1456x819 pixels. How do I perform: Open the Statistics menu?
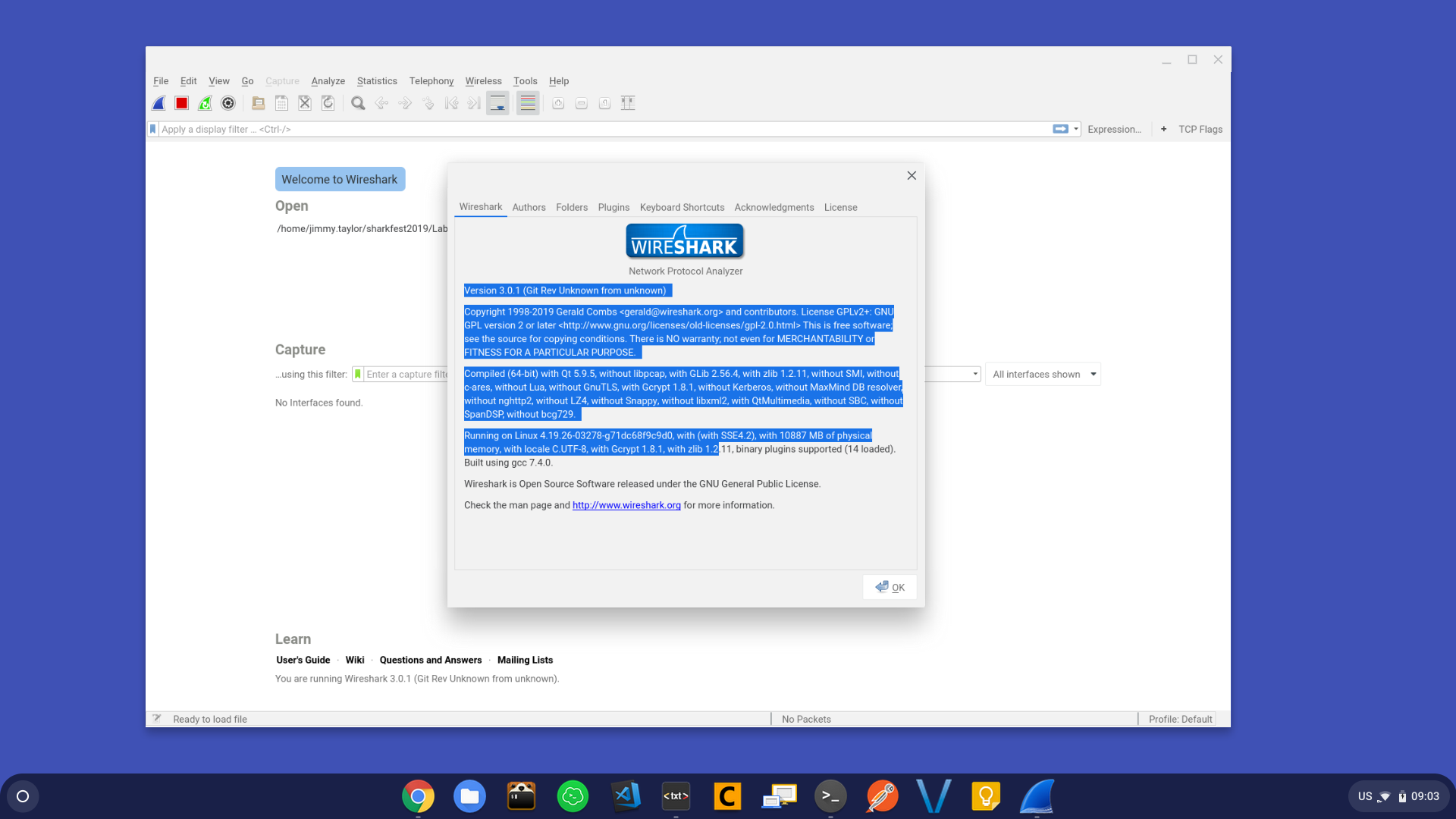click(377, 81)
